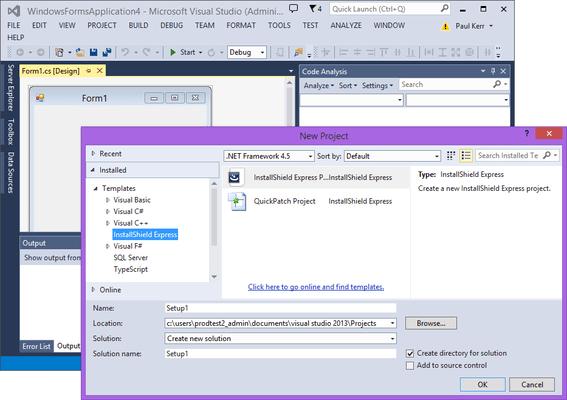Switch templates to small icons grid view
The image size is (567, 400).
point(451,156)
